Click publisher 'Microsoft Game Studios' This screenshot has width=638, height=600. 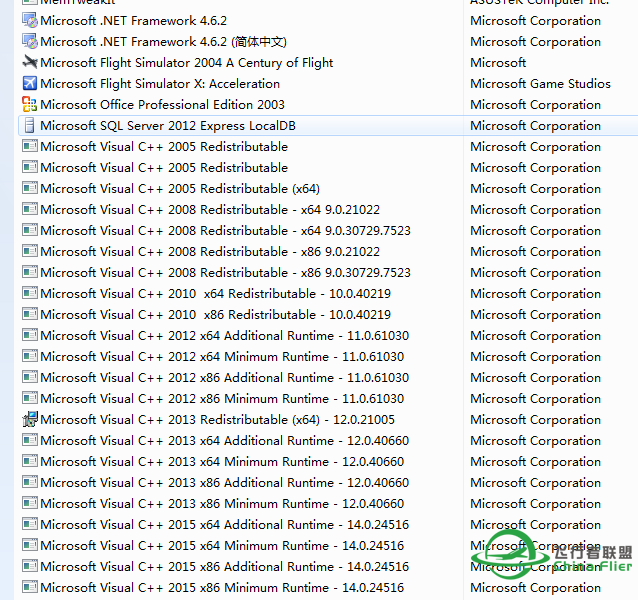(540, 84)
